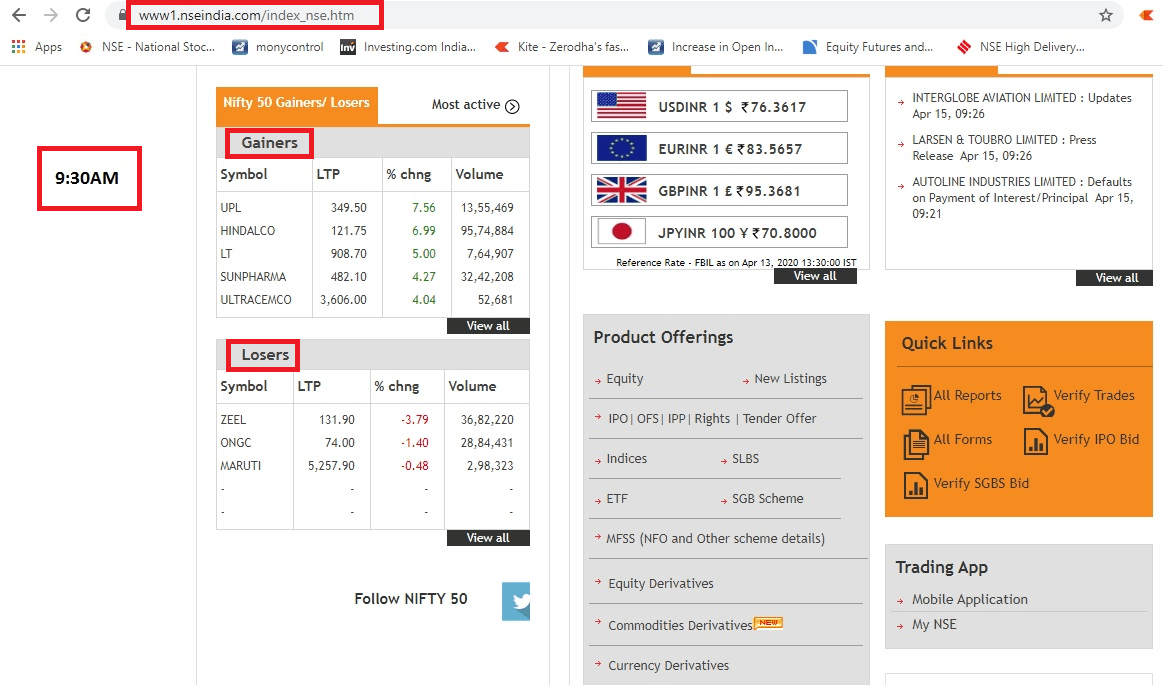1163x685 pixels.
Task: Switch to the Most active tab
Action: 466,105
